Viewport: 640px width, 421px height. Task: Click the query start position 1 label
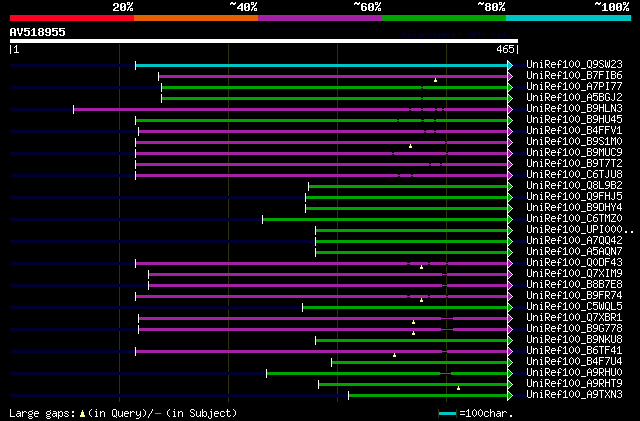(x=16, y=49)
